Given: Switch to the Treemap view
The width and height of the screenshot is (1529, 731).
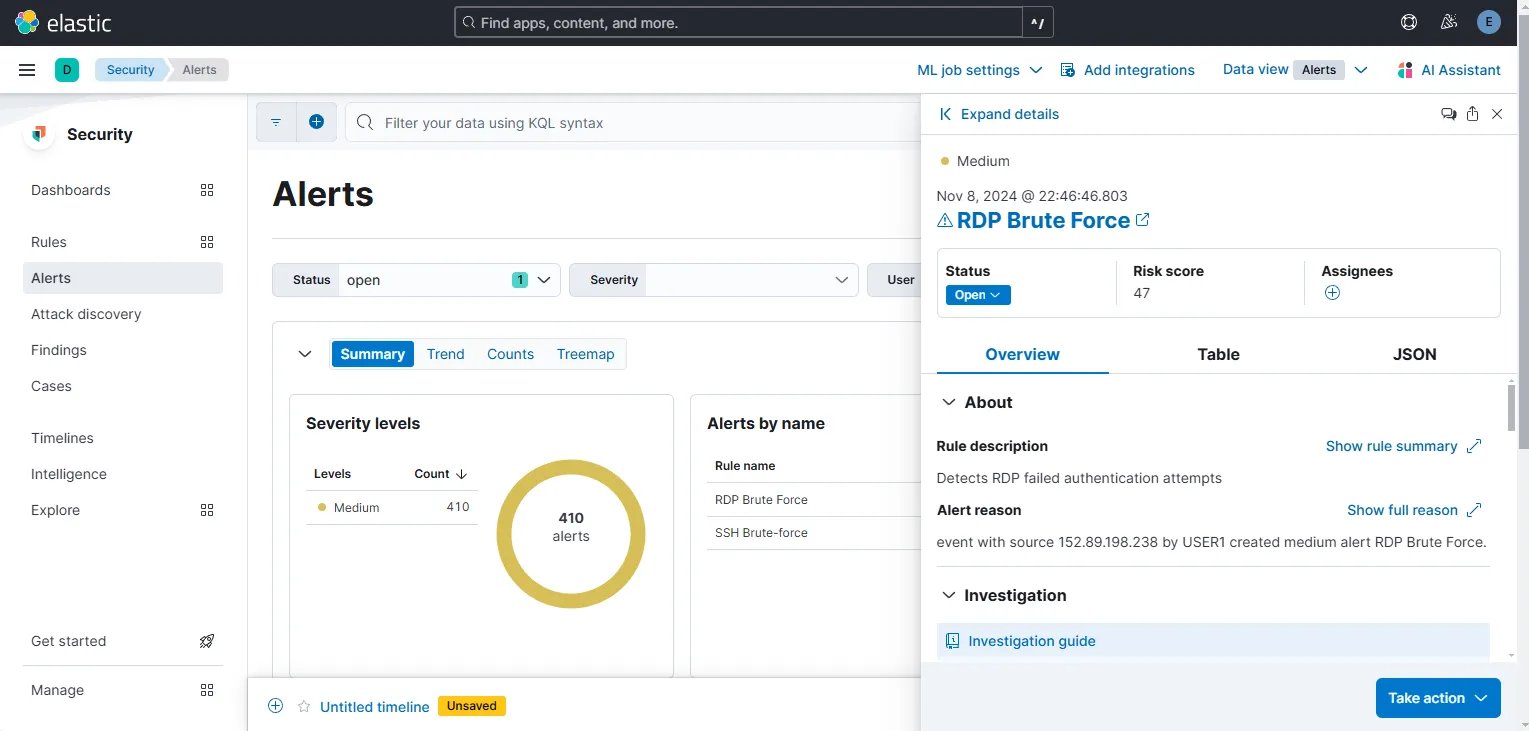Looking at the screenshot, I should click(x=585, y=354).
